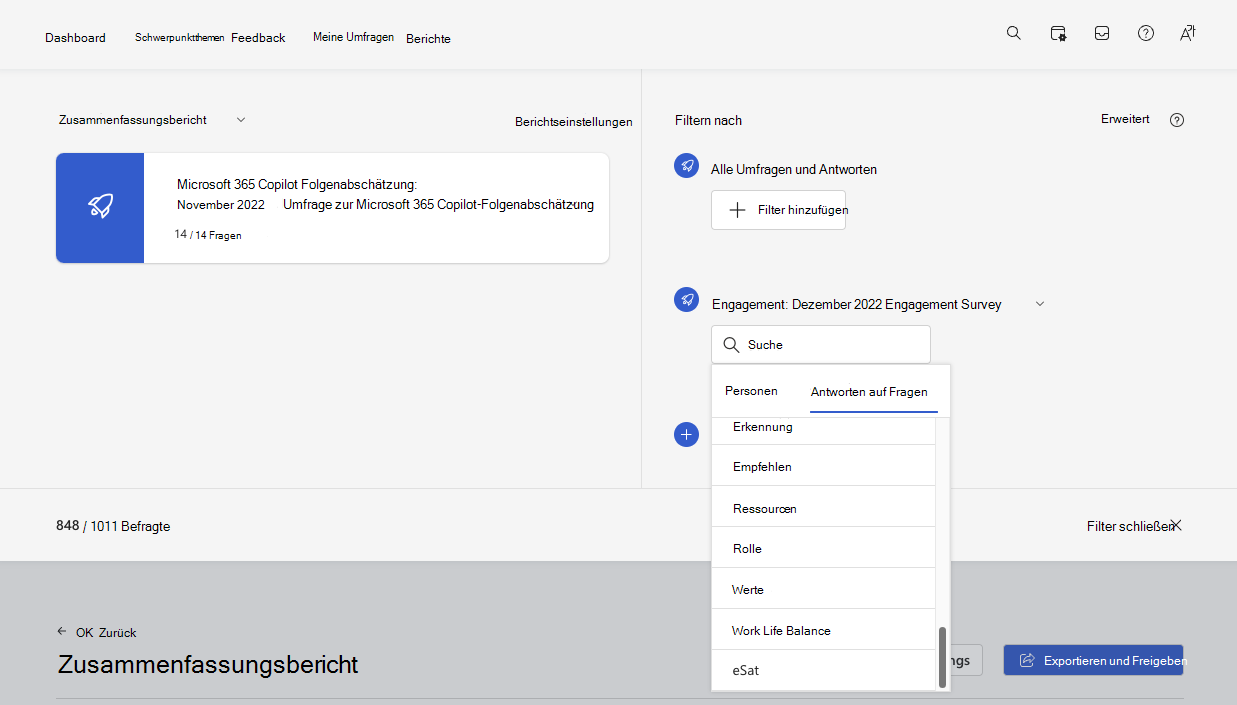Click the dropdown list scrollbar thumb

(942, 657)
